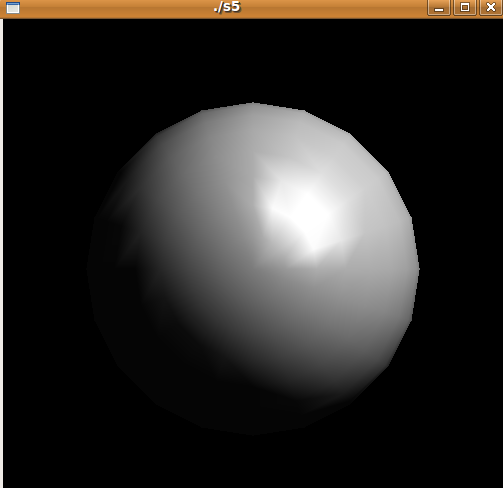Viewport: 503px width, 488px height.
Task: Click the rightmost edge of the sphere
Action: pos(418,268)
